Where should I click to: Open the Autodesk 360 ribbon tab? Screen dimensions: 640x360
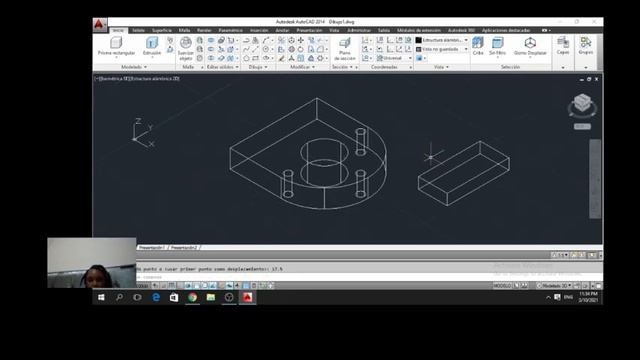(461, 31)
